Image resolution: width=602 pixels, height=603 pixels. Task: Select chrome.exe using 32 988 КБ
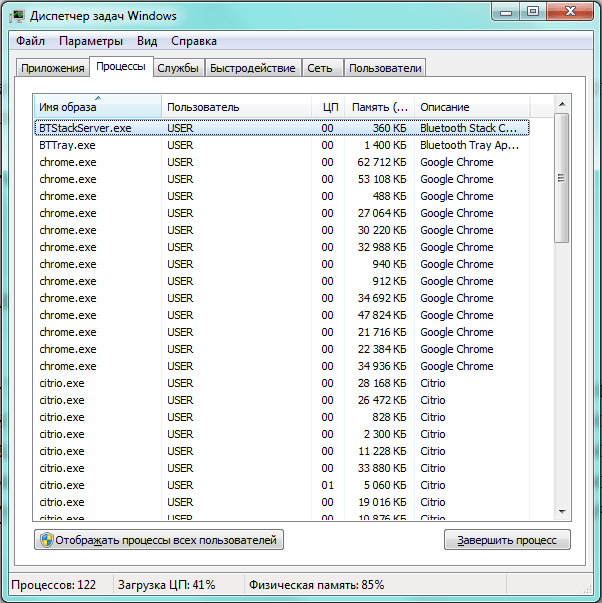(282, 247)
